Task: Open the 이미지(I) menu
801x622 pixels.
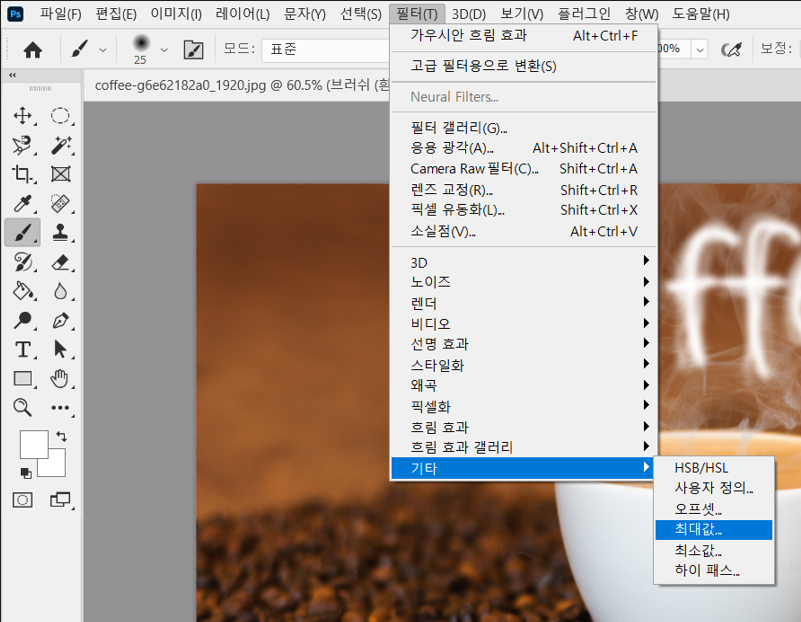Action: click(x=176, y=14)
